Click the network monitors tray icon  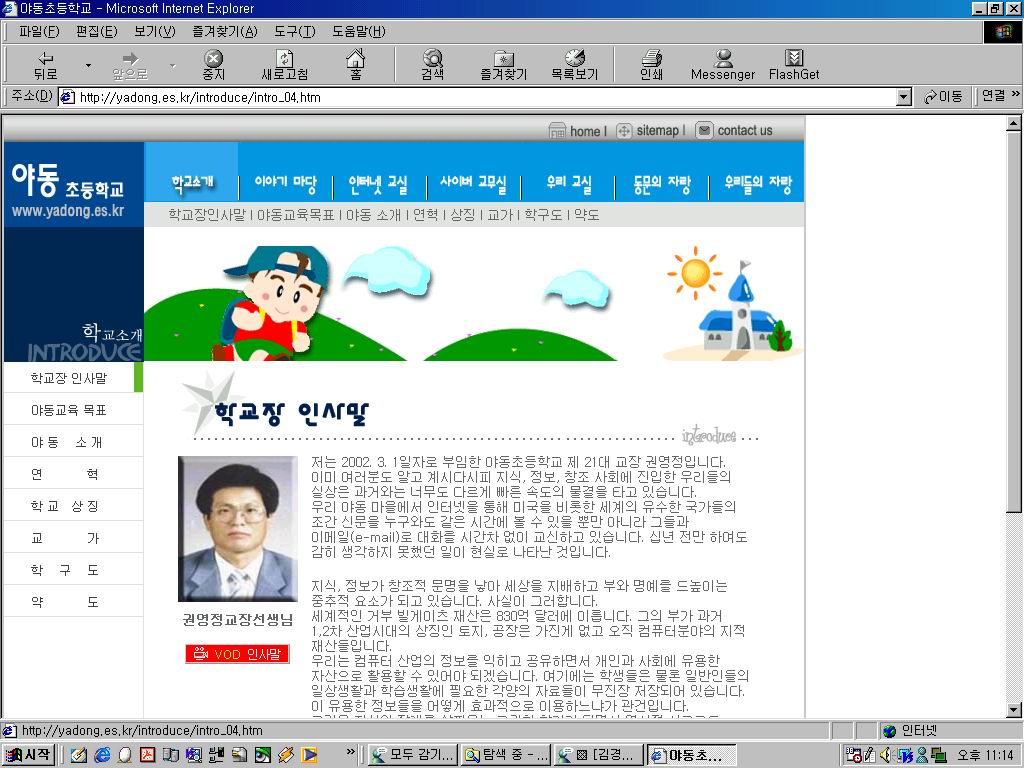(x=938, y=755)
